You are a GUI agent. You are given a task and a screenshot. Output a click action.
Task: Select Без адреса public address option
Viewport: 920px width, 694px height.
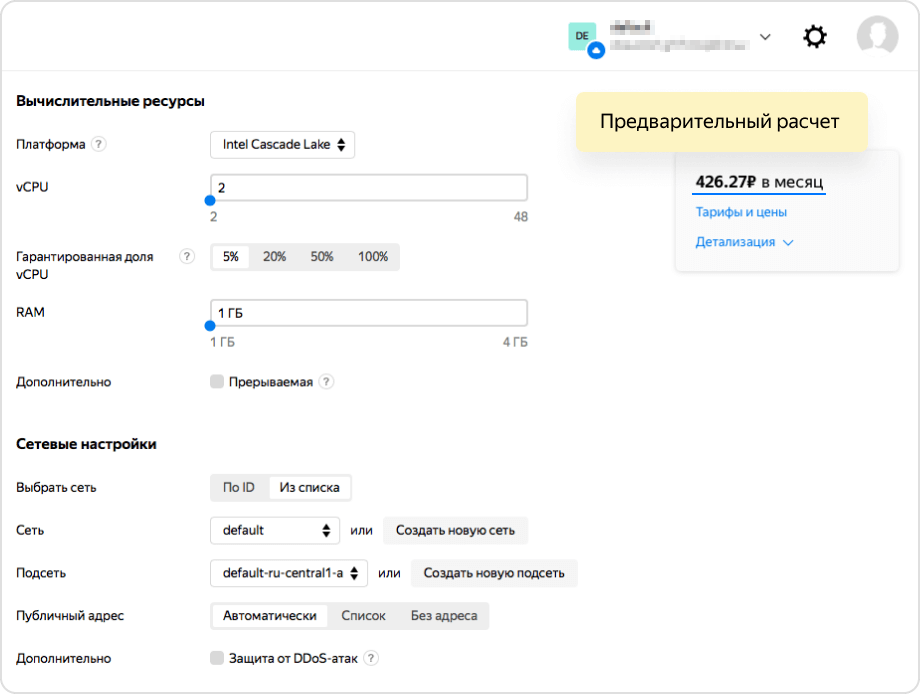coord(443,616)
